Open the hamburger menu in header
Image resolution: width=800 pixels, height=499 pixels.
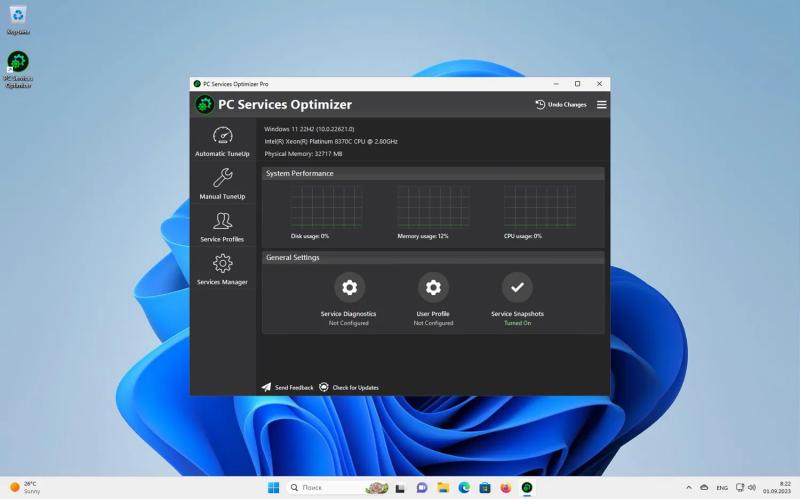point(602,105)
